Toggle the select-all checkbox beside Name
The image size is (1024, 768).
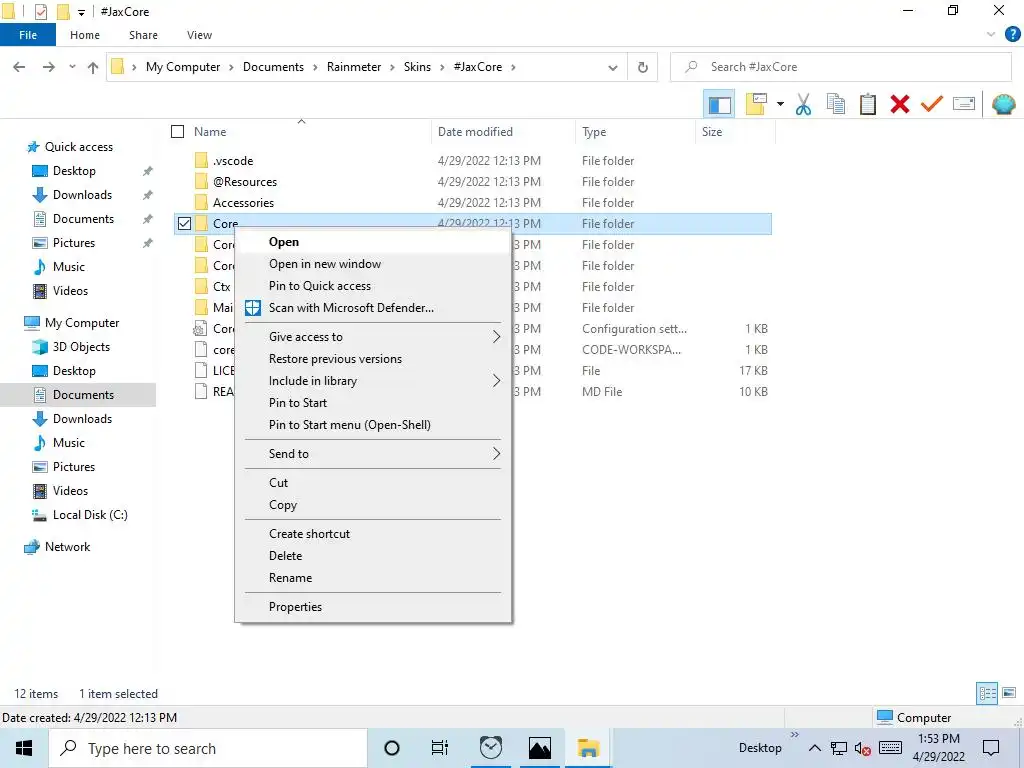click(x=178, y=132)
